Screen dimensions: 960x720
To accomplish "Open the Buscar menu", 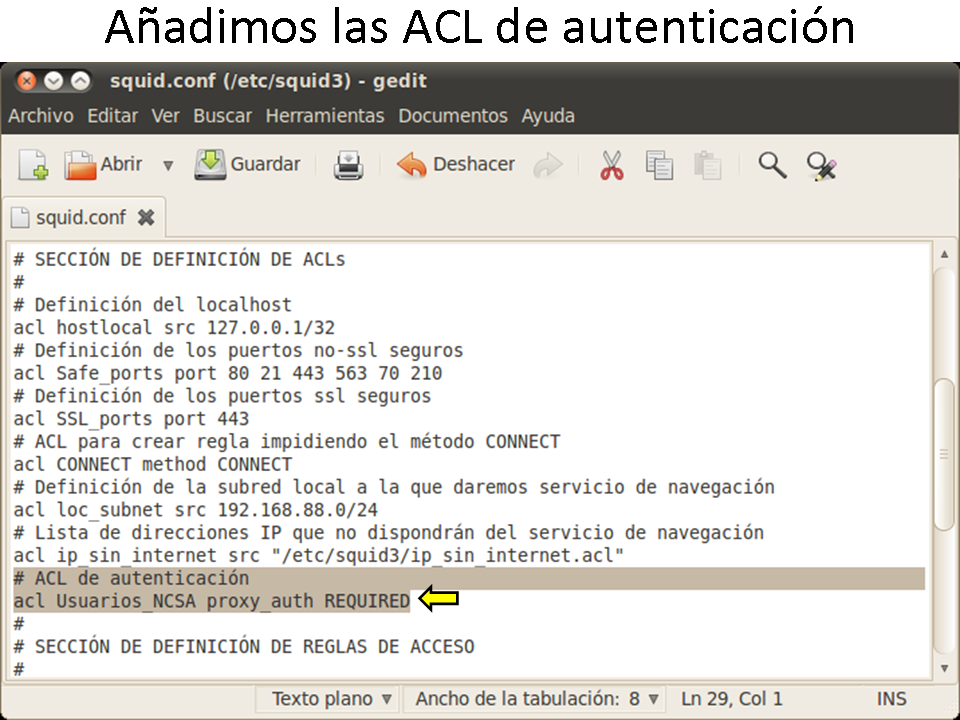I will pos(223,116).
